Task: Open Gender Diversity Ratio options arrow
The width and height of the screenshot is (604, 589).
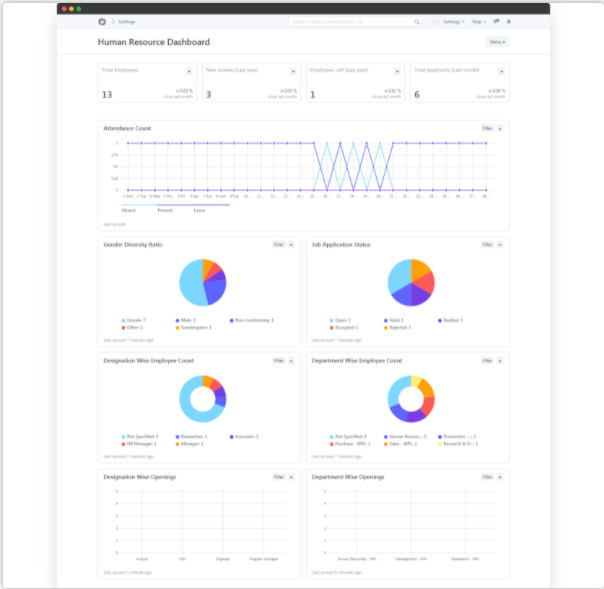Action: [x=292, y=244]
